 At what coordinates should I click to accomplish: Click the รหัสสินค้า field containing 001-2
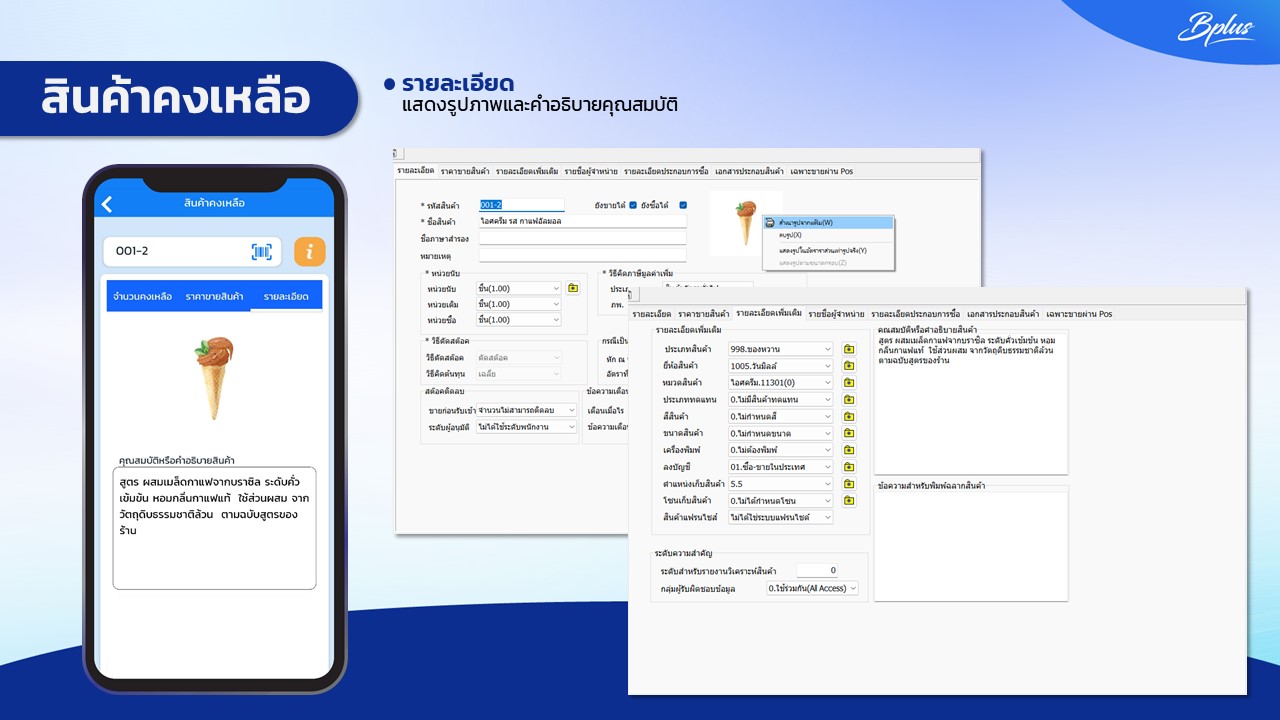[x=522, y=205]
